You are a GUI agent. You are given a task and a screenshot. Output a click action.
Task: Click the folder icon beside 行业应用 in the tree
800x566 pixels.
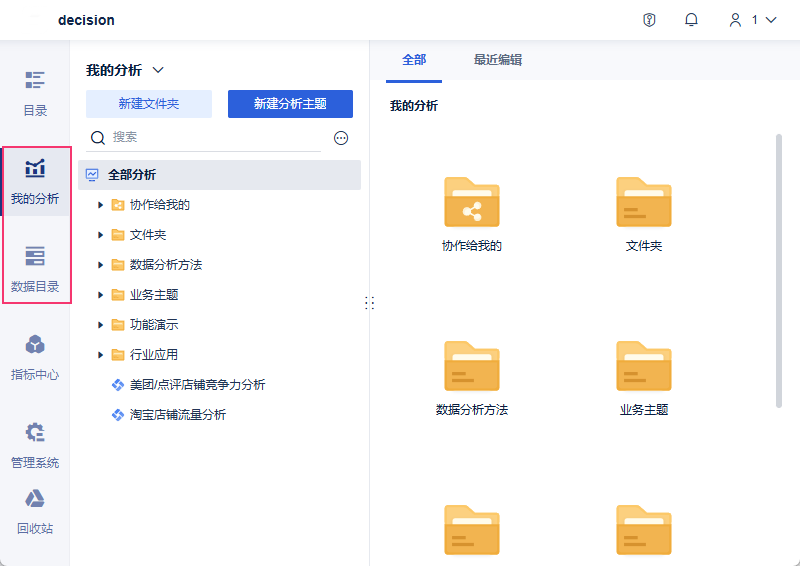point(118,355)
